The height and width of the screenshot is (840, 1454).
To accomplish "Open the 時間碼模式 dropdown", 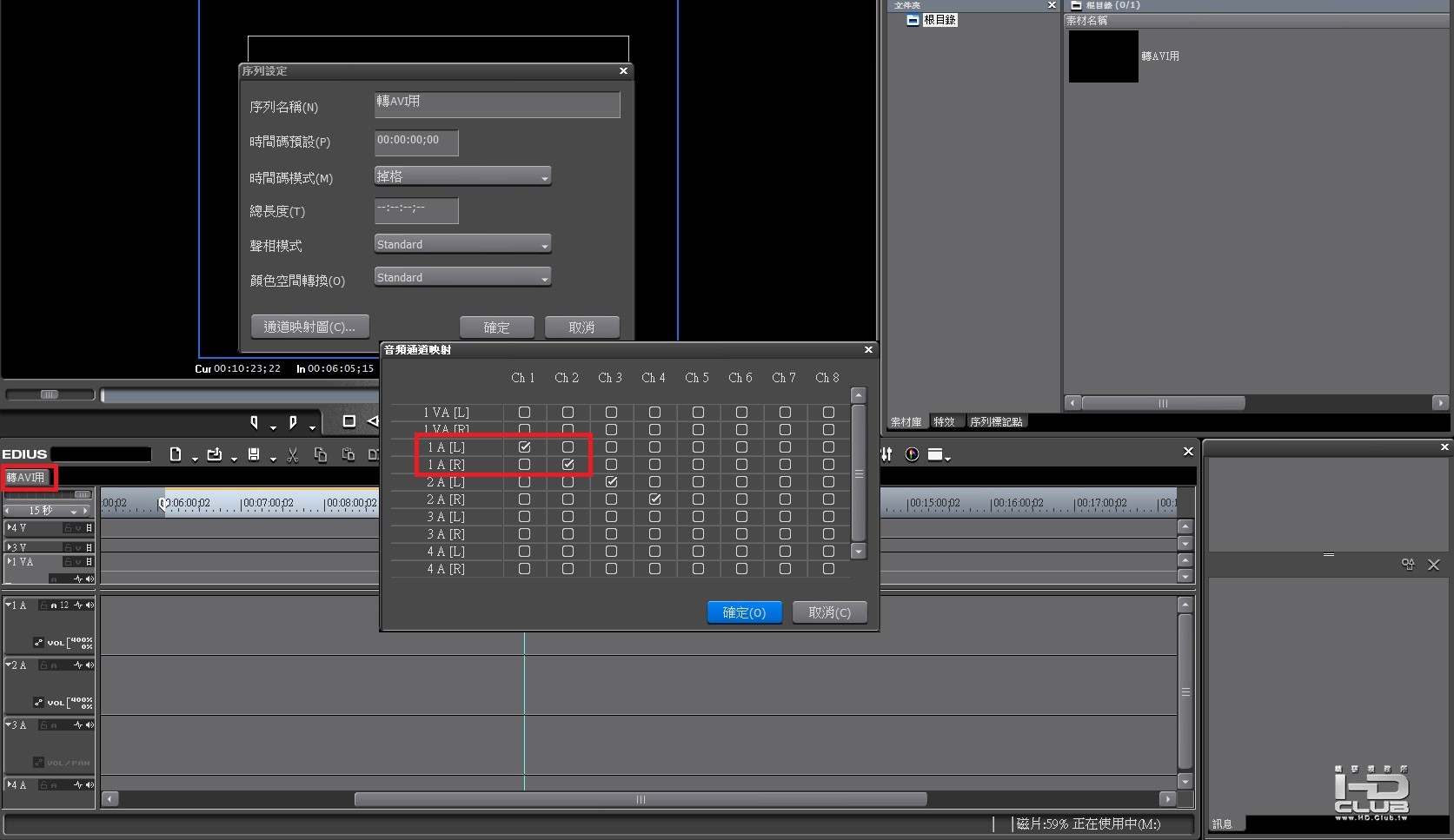I will (x=462, y=176).
